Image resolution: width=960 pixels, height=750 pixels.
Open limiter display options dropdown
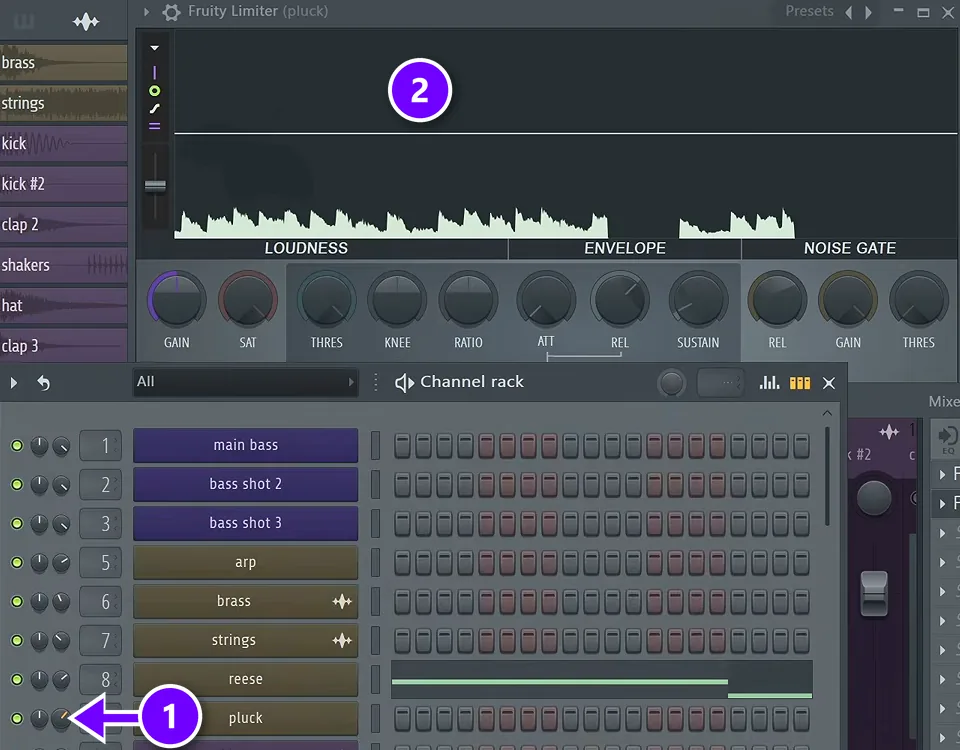pyautogui.click(x=154, y=48)
